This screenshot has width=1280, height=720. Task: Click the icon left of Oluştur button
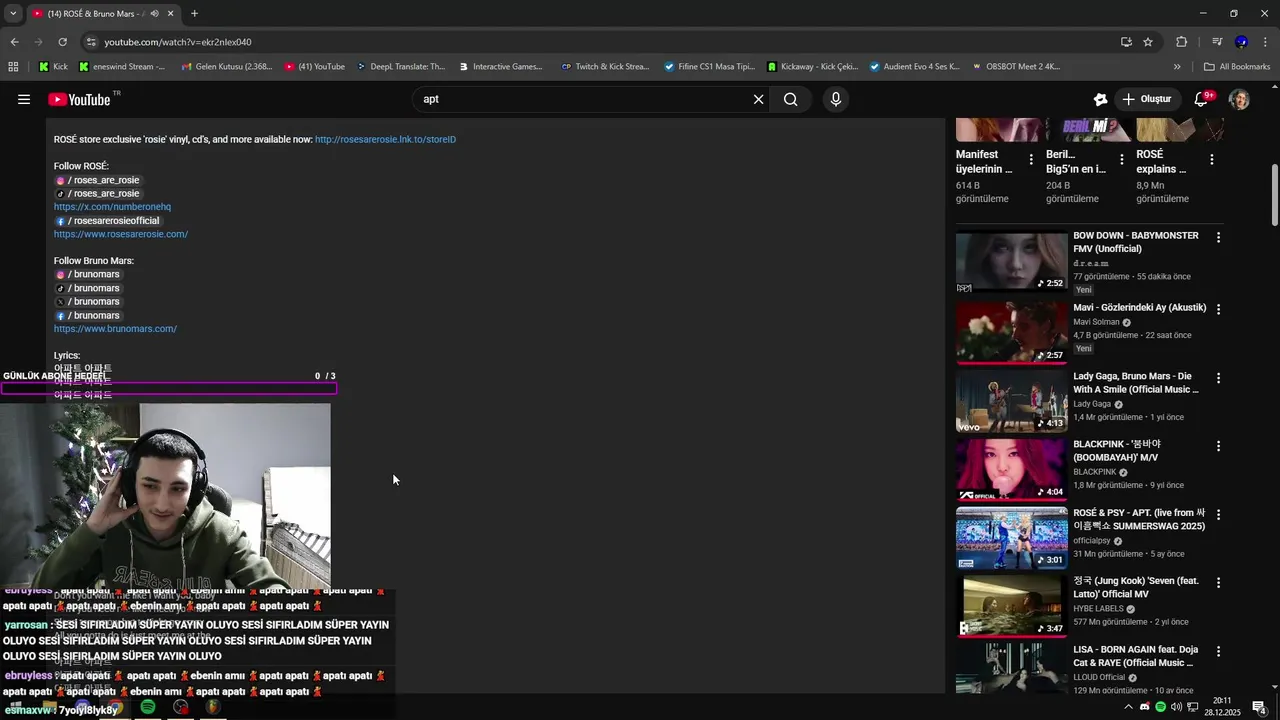pyautogui.click(x=1100, y=99)
